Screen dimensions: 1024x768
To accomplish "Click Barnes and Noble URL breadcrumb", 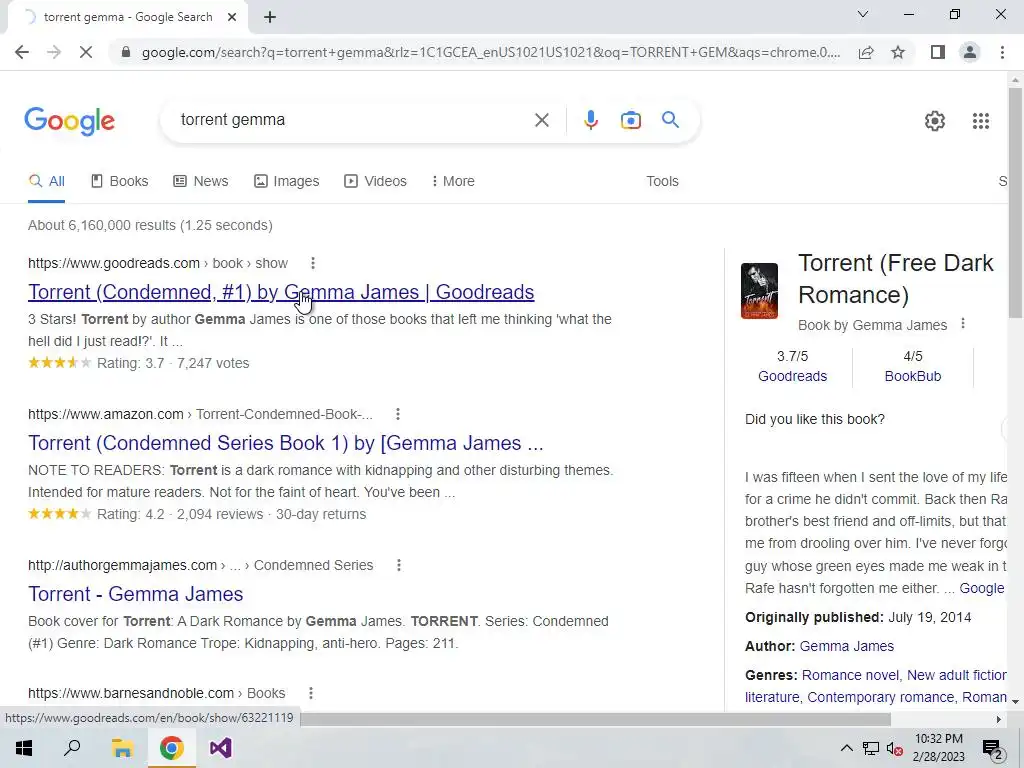I will pyautogui.click(x=156, y=693).
